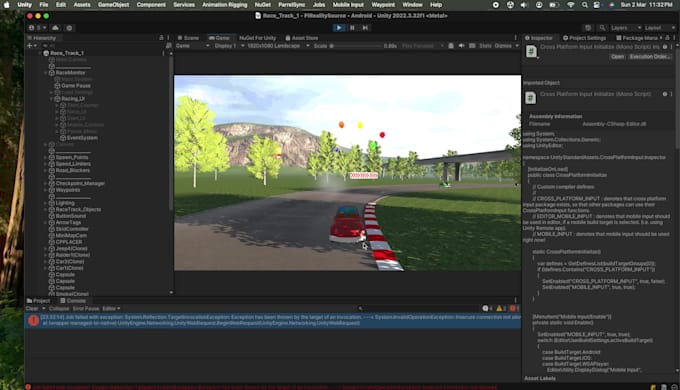
Task: Toggle the Console error count filter
Action: (x=514, y=308)
